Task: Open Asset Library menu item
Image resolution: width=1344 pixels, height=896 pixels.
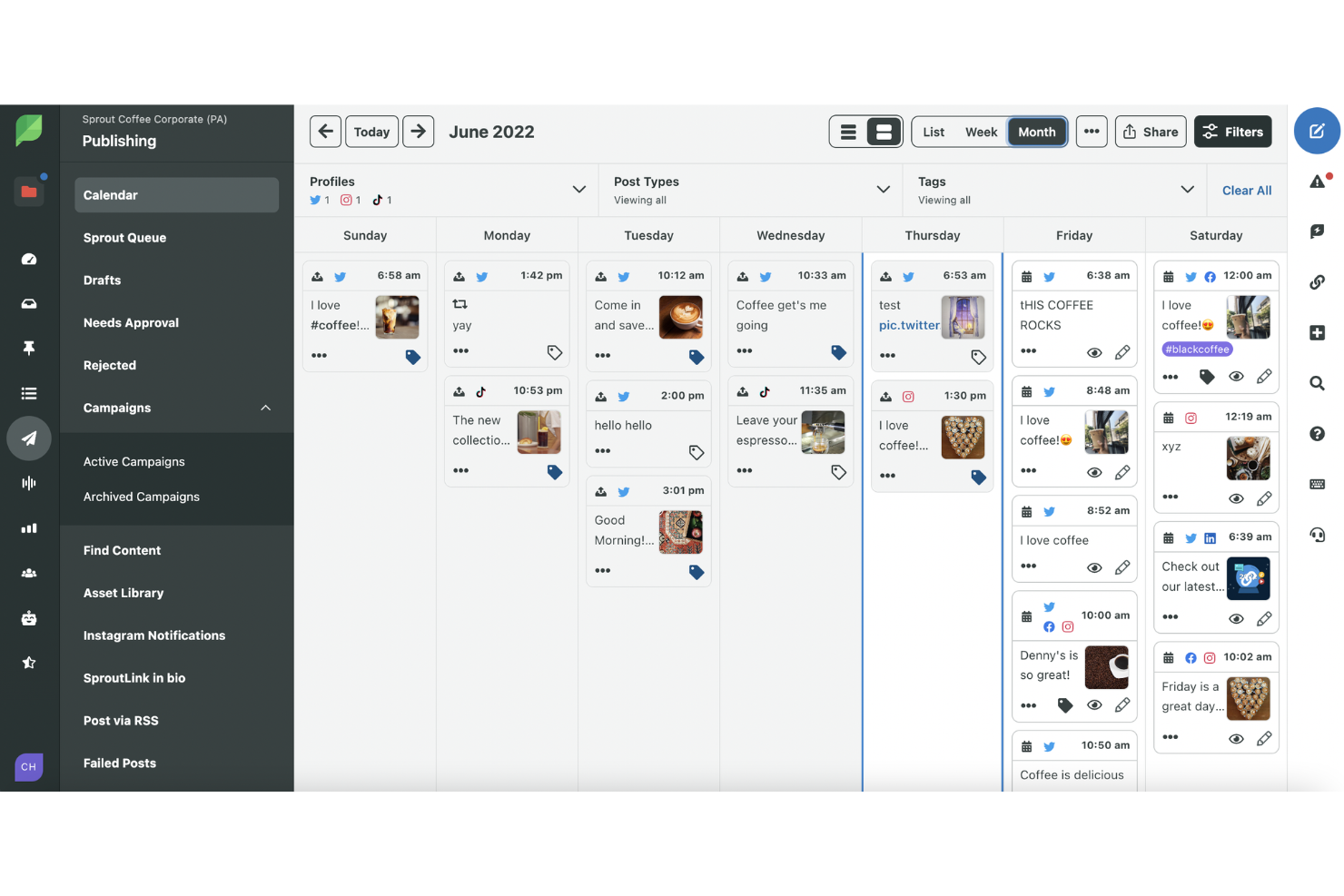Action: click(124, 593)
